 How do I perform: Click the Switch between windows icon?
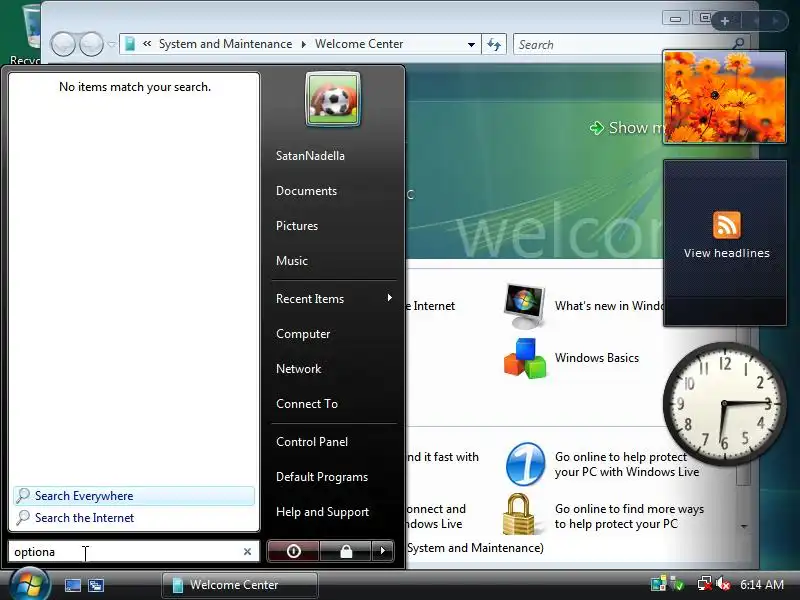tap(95, 585)
